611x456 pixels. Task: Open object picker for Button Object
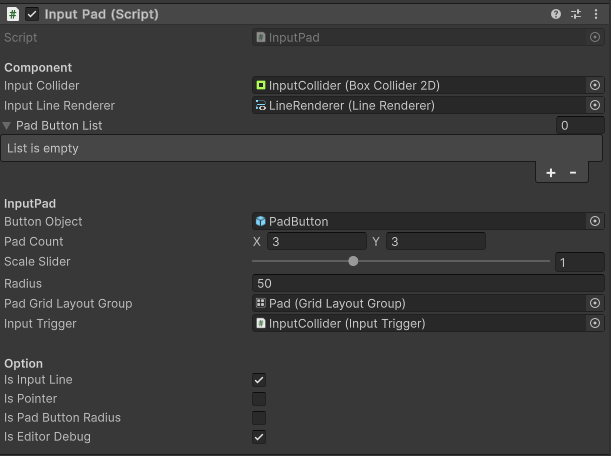(x=595, y=221)
